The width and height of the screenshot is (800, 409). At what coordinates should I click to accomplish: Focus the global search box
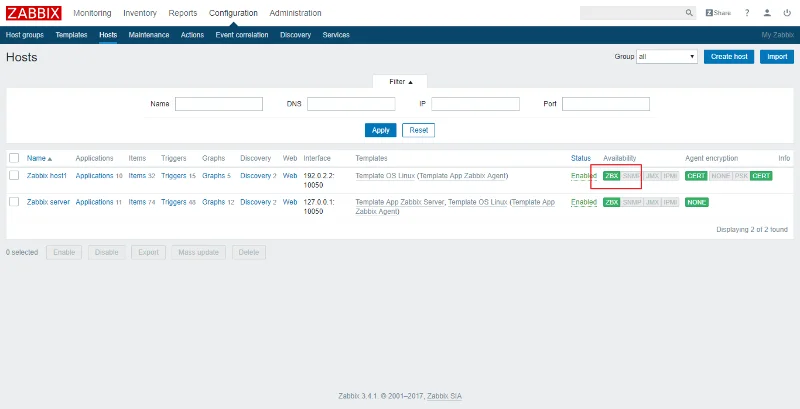coord(632,13)
